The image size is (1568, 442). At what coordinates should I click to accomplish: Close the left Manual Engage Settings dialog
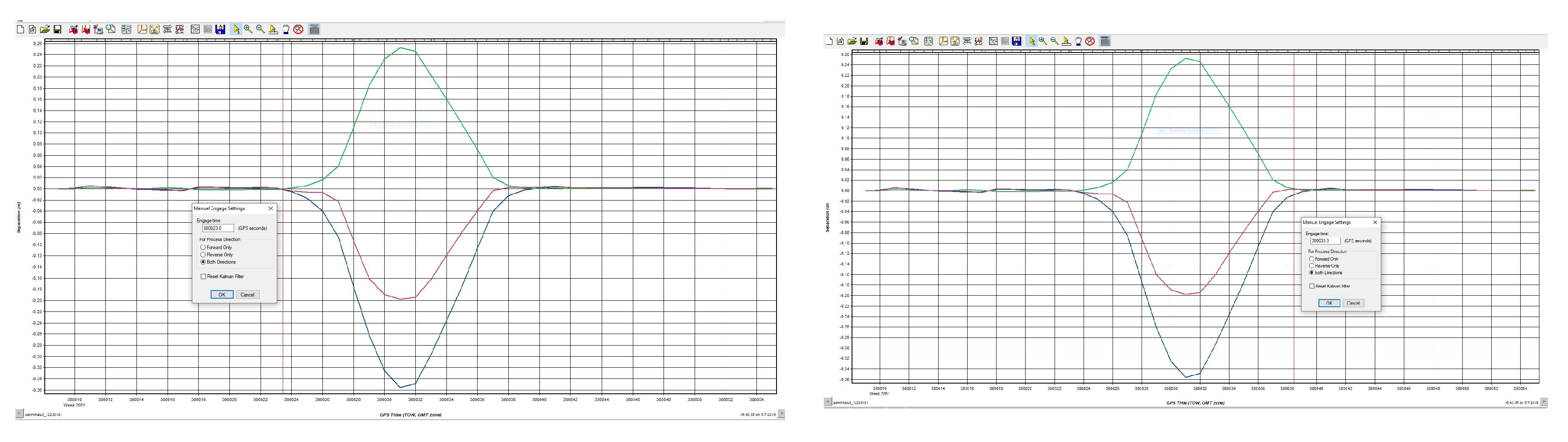point(271,208)
